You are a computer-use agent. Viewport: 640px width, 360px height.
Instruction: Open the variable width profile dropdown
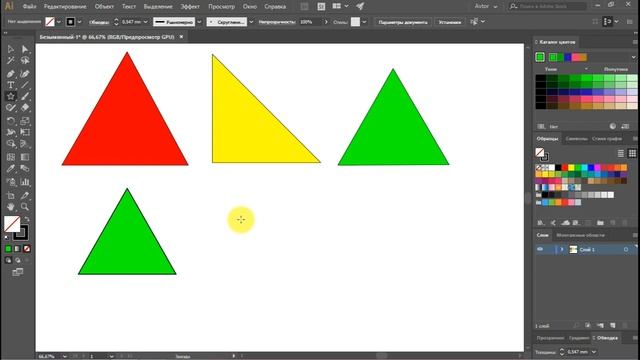[199, 22]
